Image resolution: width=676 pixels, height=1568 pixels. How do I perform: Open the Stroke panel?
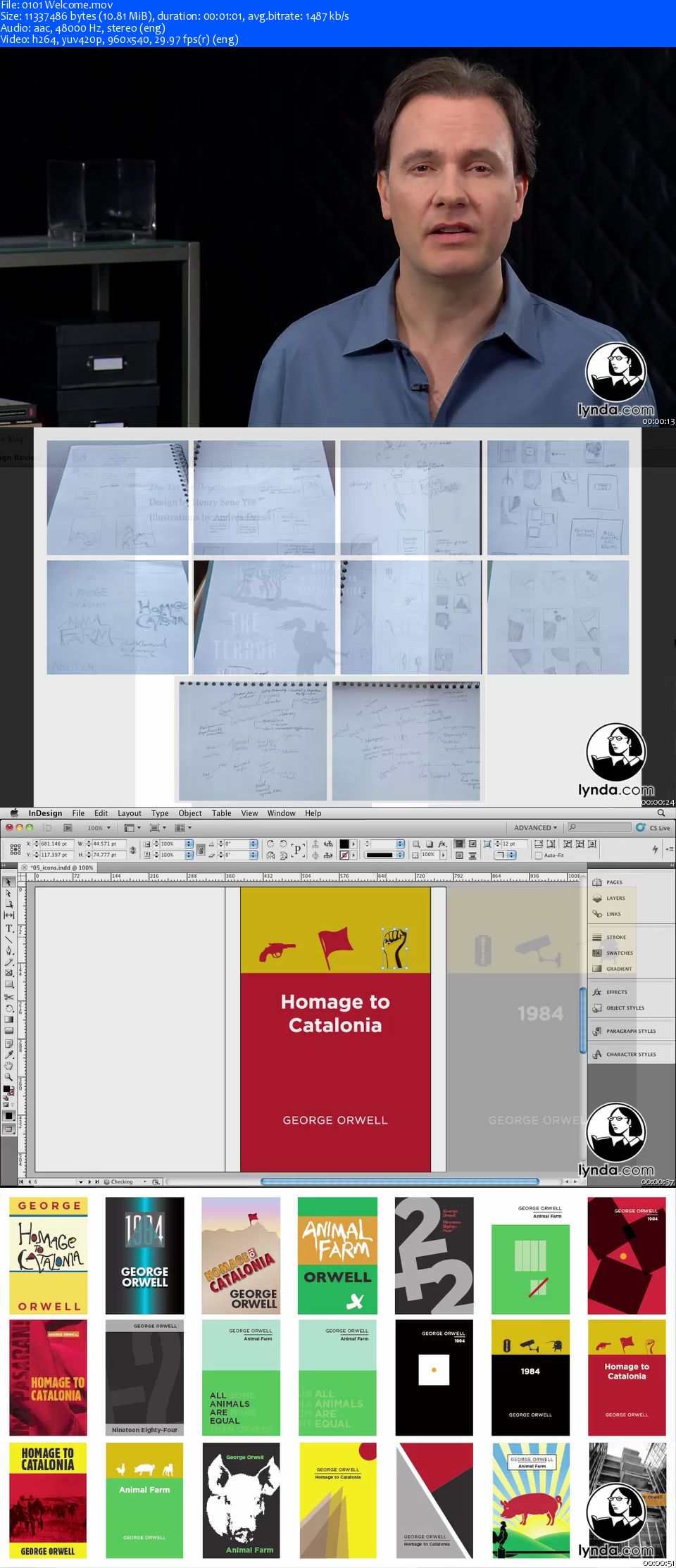click(x=610, y=937)
